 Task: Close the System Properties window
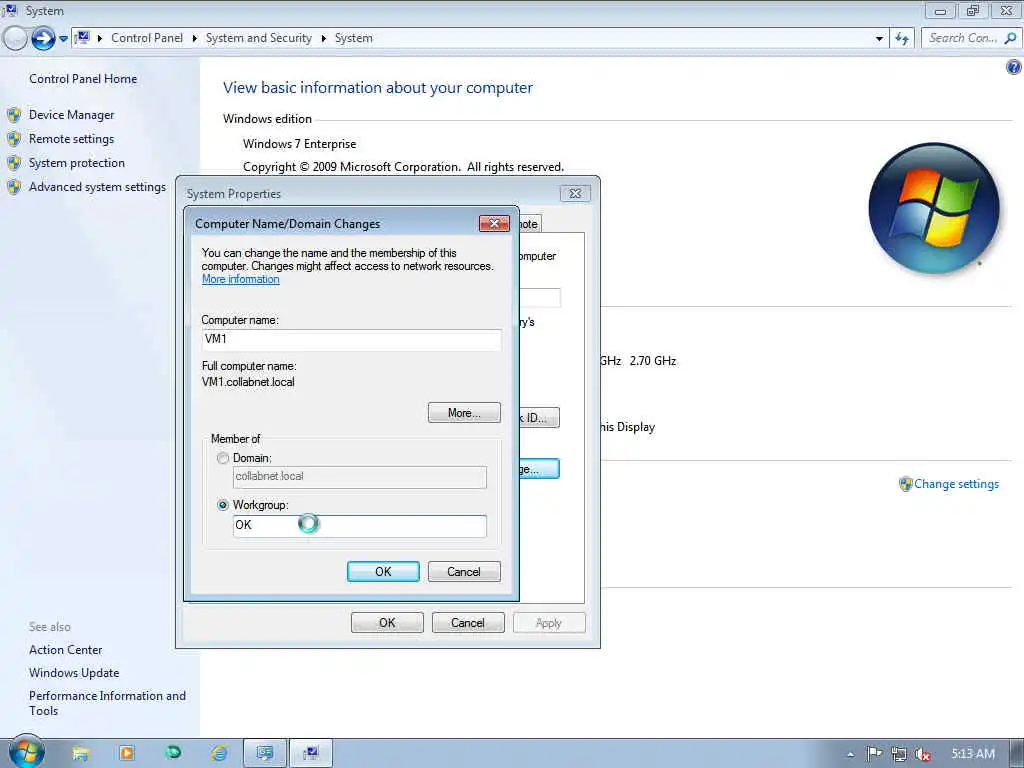click(575, 194)
